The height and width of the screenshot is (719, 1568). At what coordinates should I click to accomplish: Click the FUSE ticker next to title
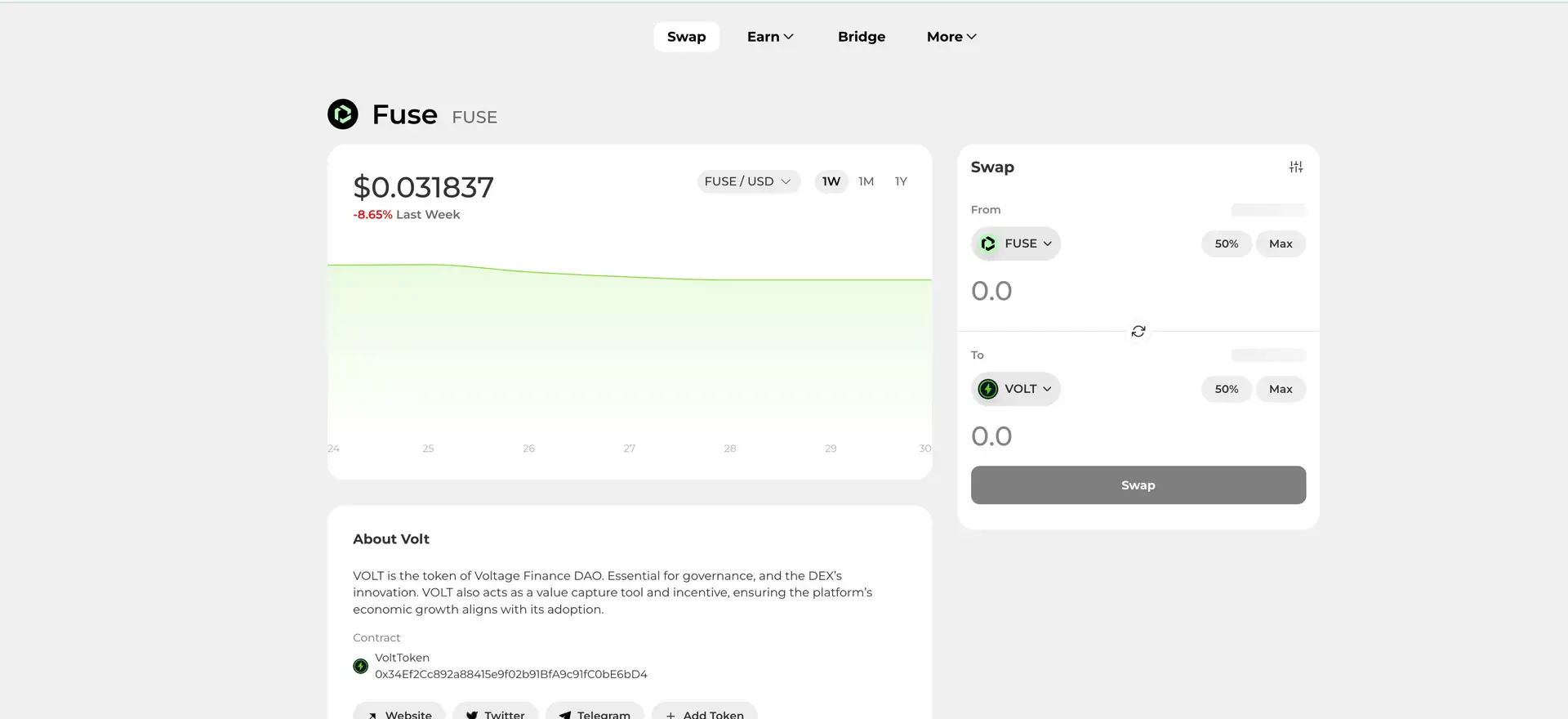tap(474, 118)
